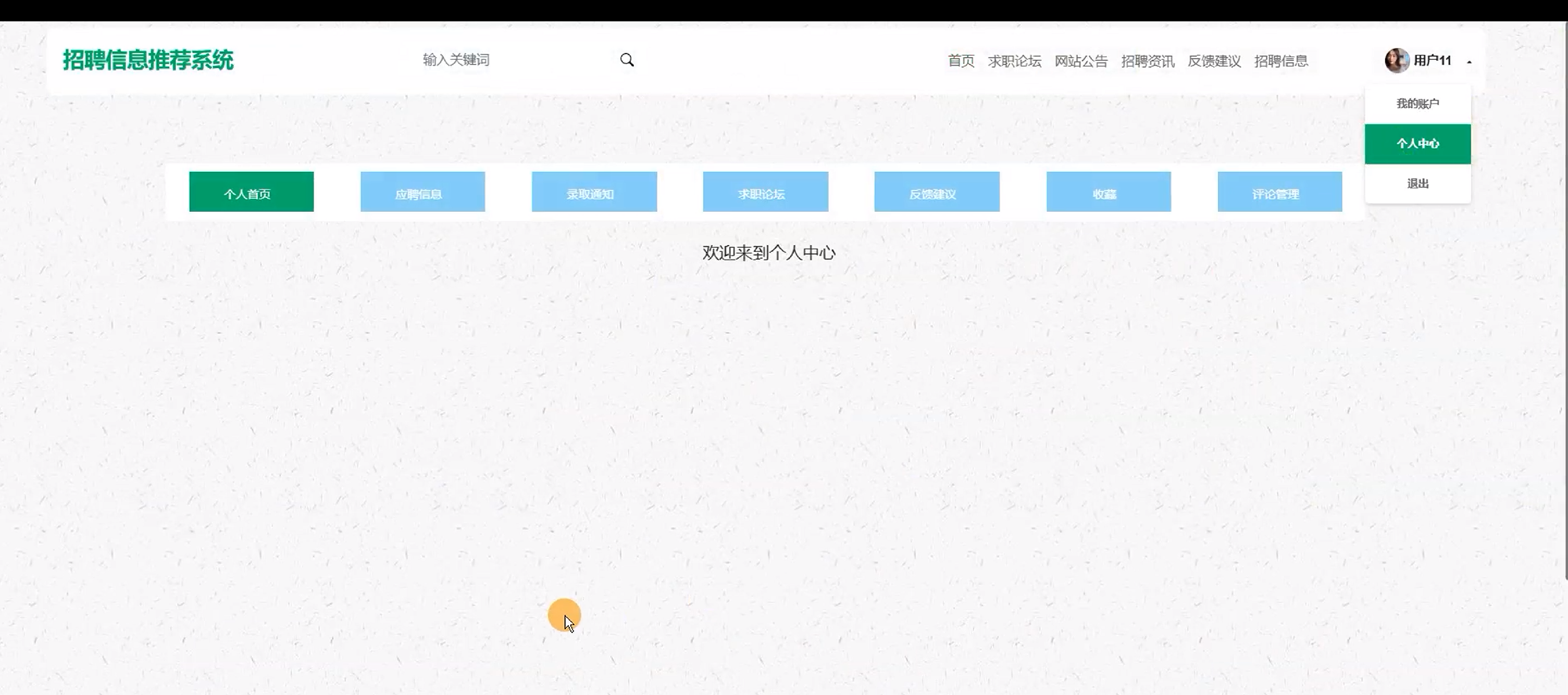The image size is (1568, 695).
Task: Click the search magnifier icon
Action: point(627,59)
